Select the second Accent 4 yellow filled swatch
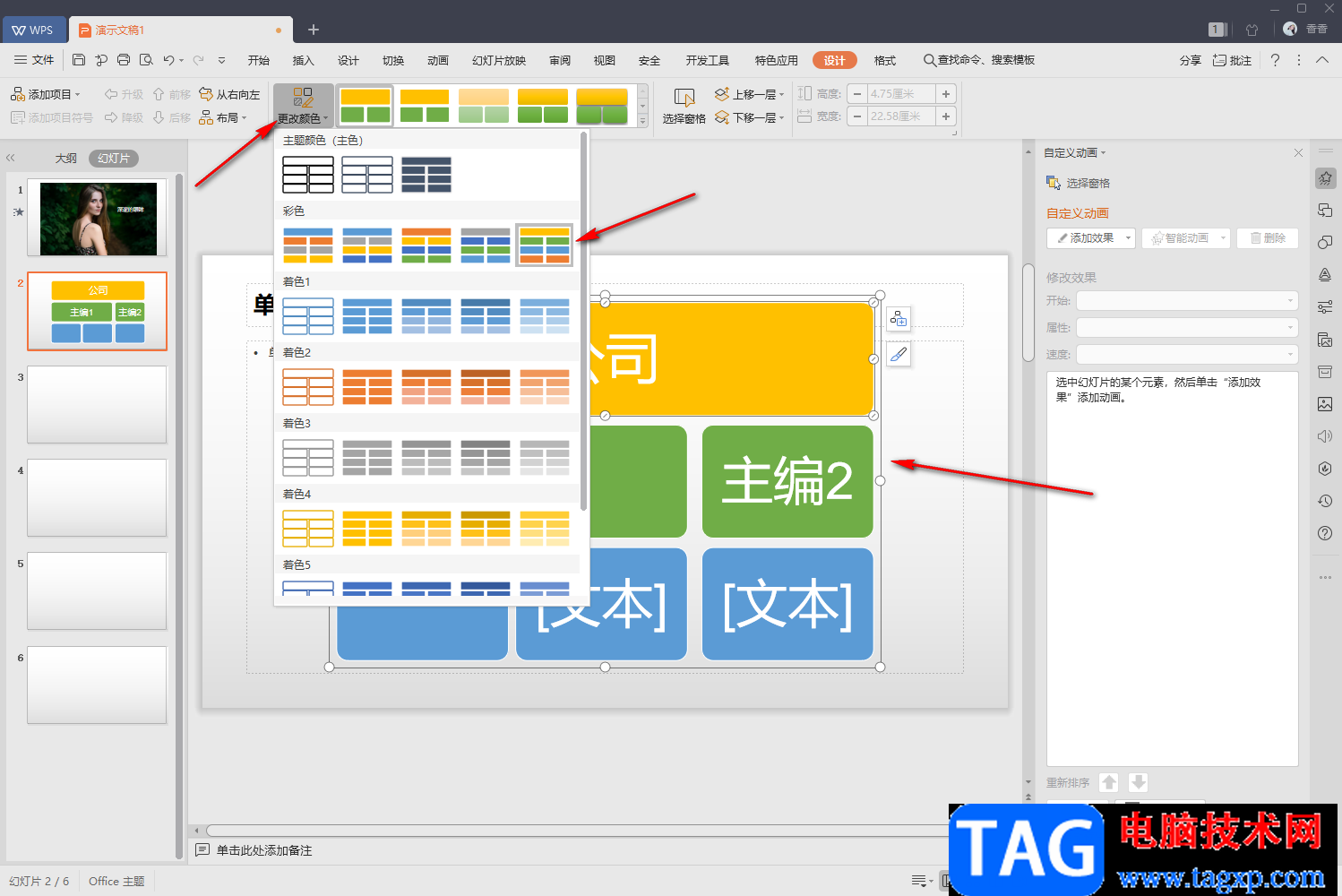 [x=367, y=529]
